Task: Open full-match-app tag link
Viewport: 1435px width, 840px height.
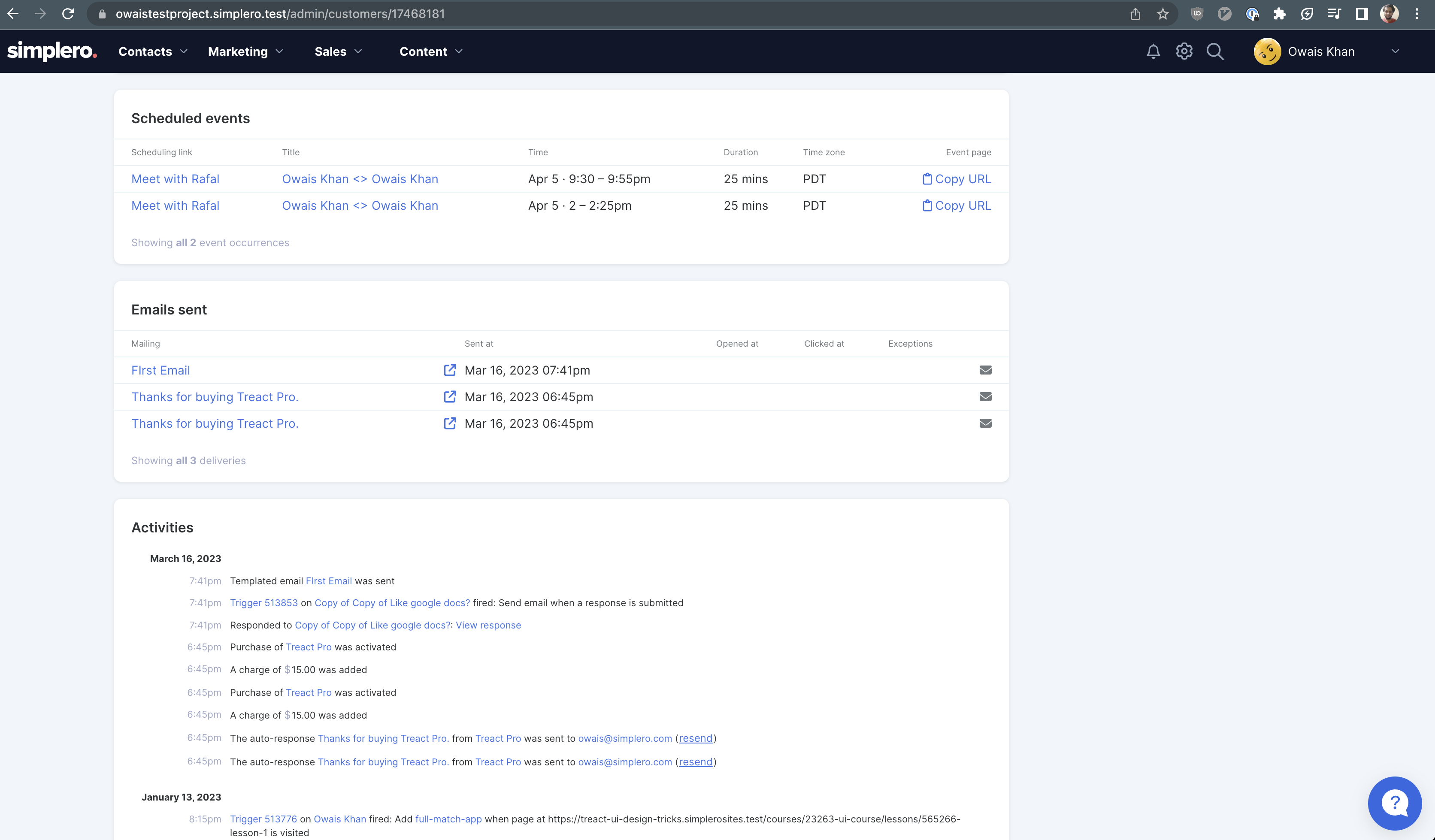Action: click(448, 819)
